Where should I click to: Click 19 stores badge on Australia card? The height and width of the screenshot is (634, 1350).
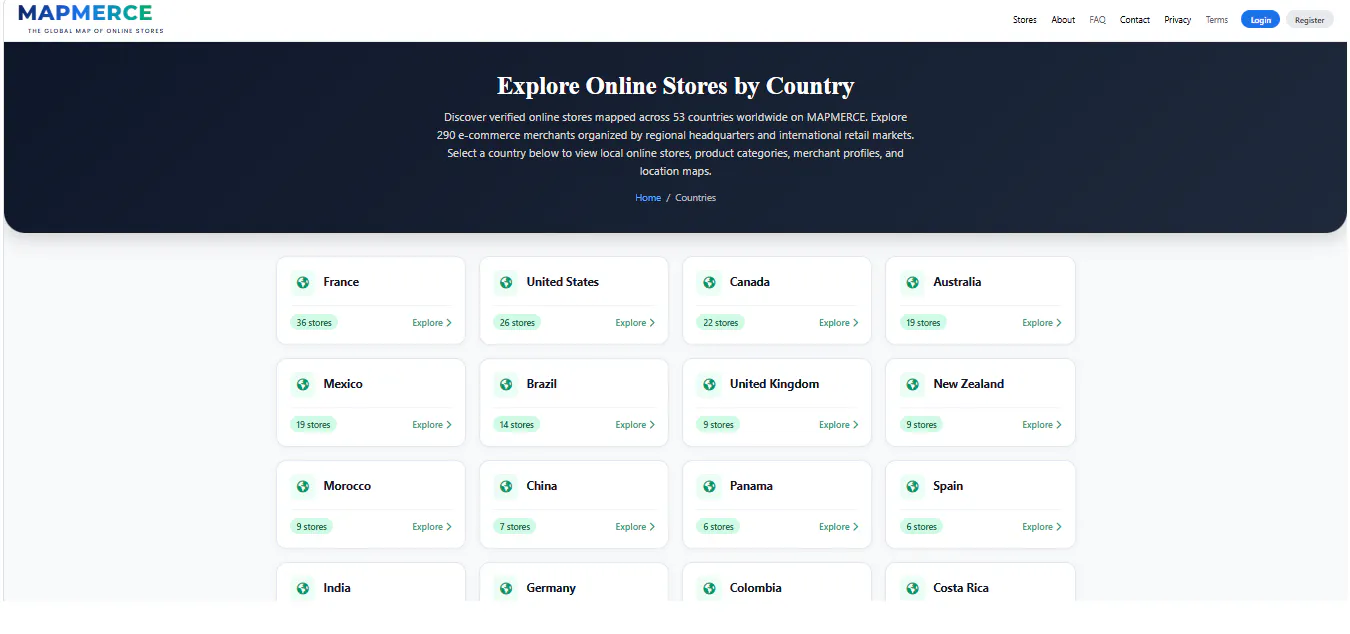[x=923, y=323]
